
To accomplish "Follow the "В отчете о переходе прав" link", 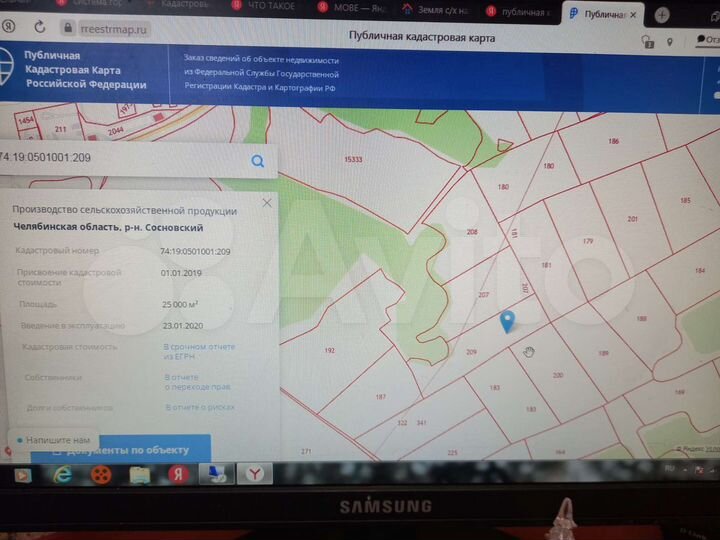I will pyautogui.click(x=197, y=382).
